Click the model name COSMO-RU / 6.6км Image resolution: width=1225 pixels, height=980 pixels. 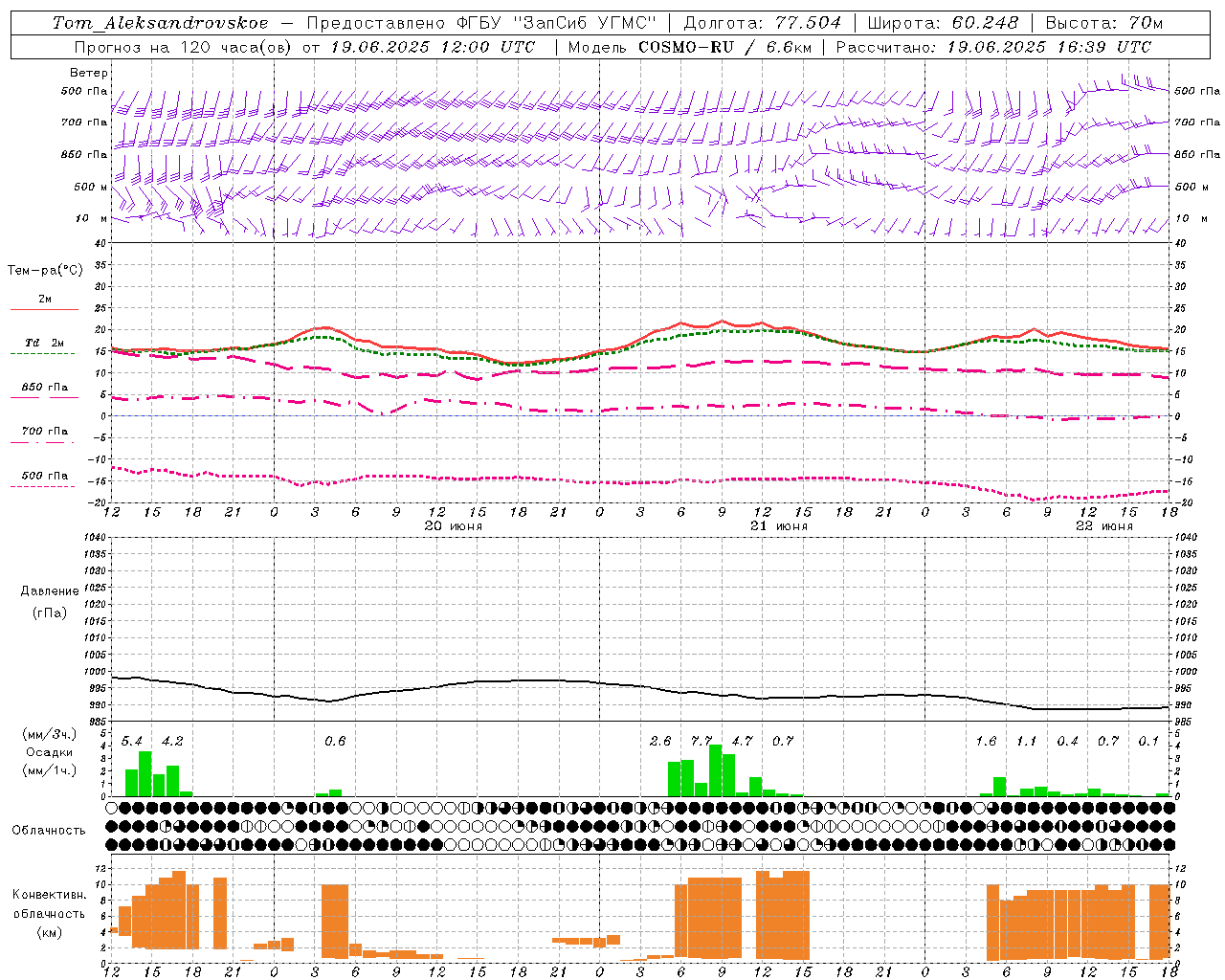tap(726, 47)
